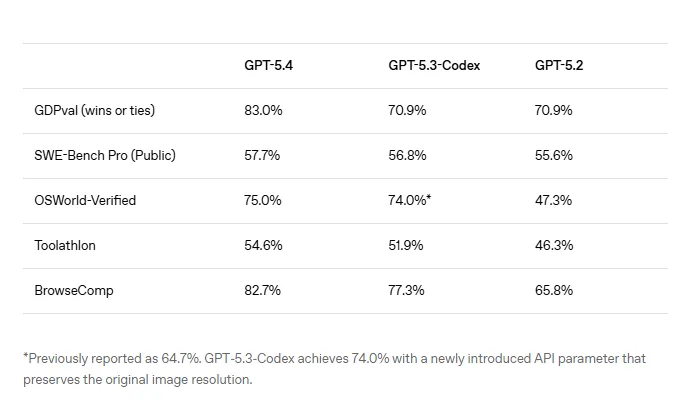Select the SWE-Bench Pro (Public) row label
The width and height of the screenshot is (685, 411).
pyautogui.click(x=105, y=156)
